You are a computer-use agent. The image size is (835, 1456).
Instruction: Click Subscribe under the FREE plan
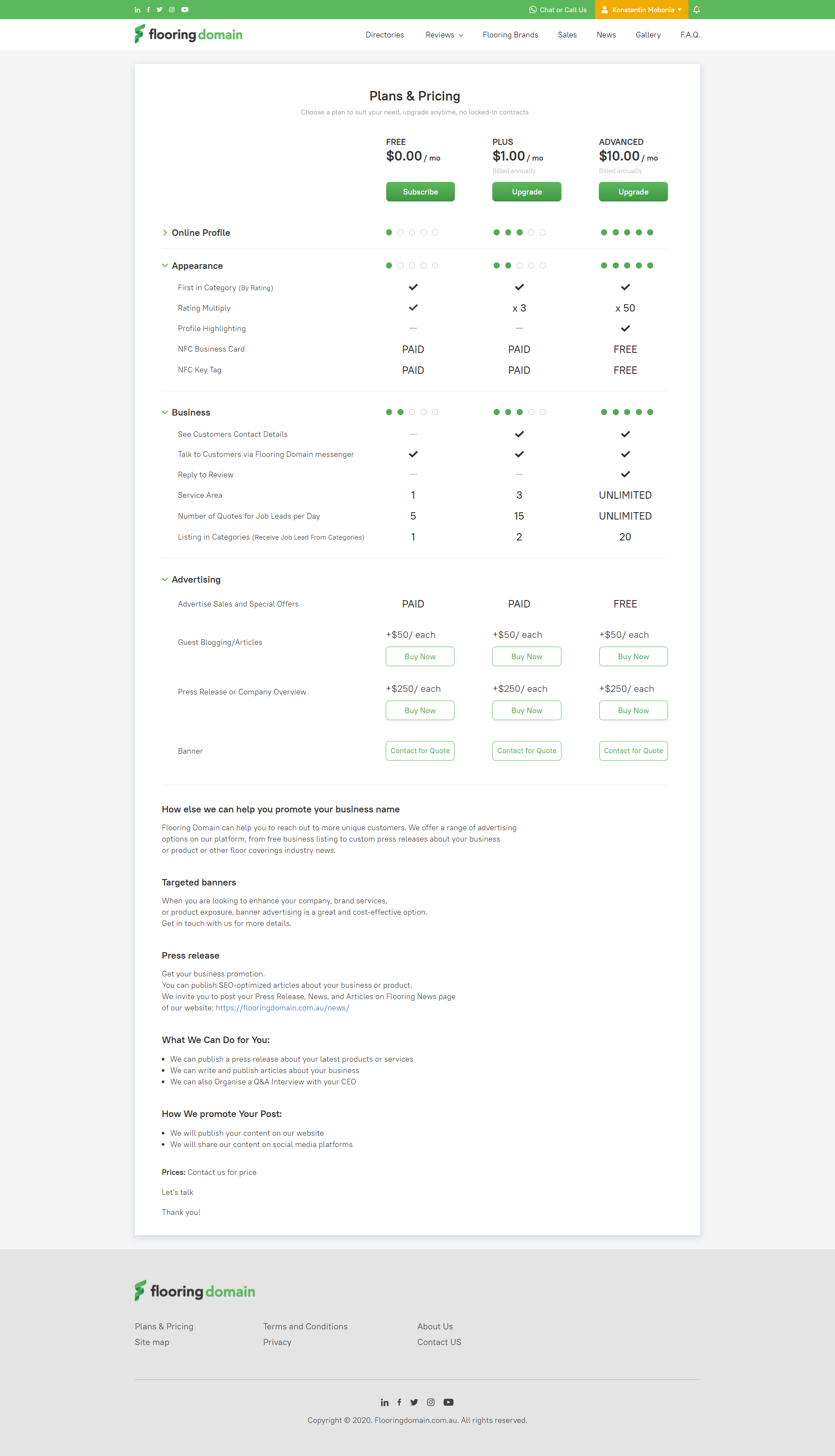(x=420, y=191)
